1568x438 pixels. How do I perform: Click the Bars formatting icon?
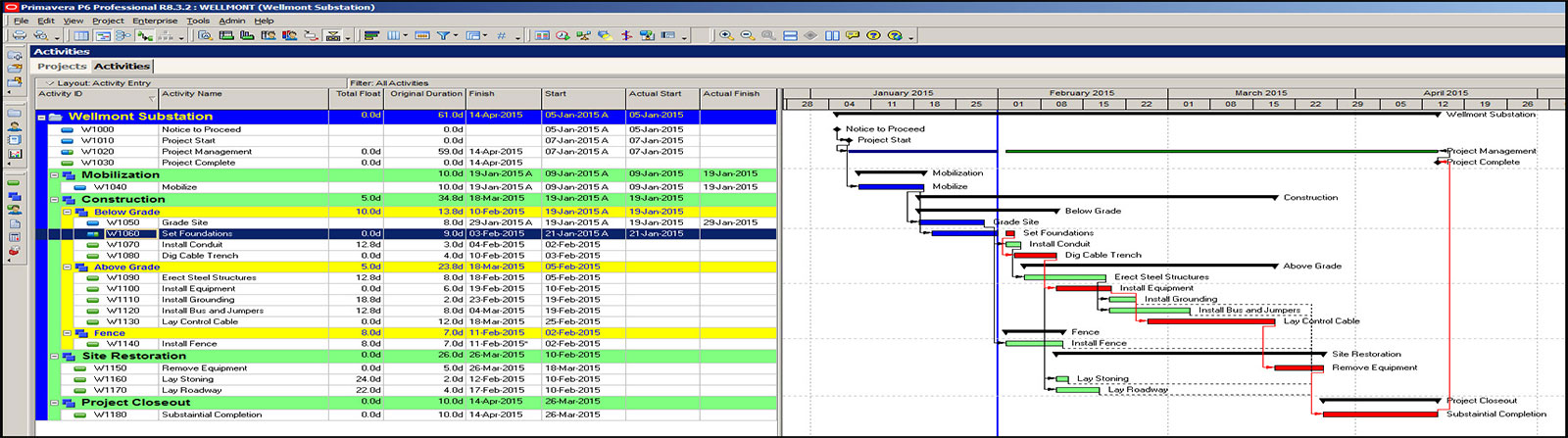tap(372, 35)
